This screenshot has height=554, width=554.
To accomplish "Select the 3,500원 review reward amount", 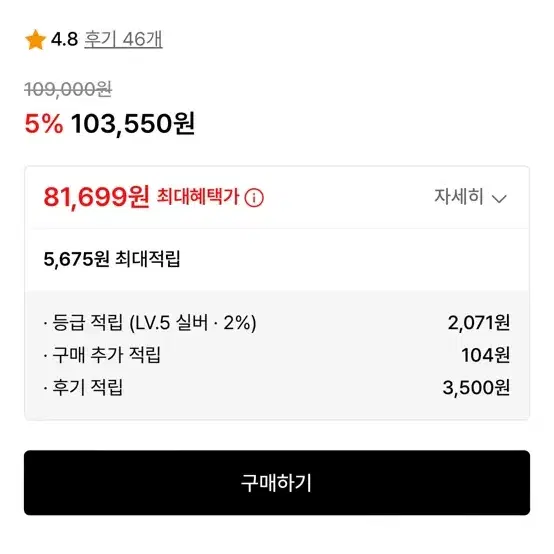I will pos(476,388).
